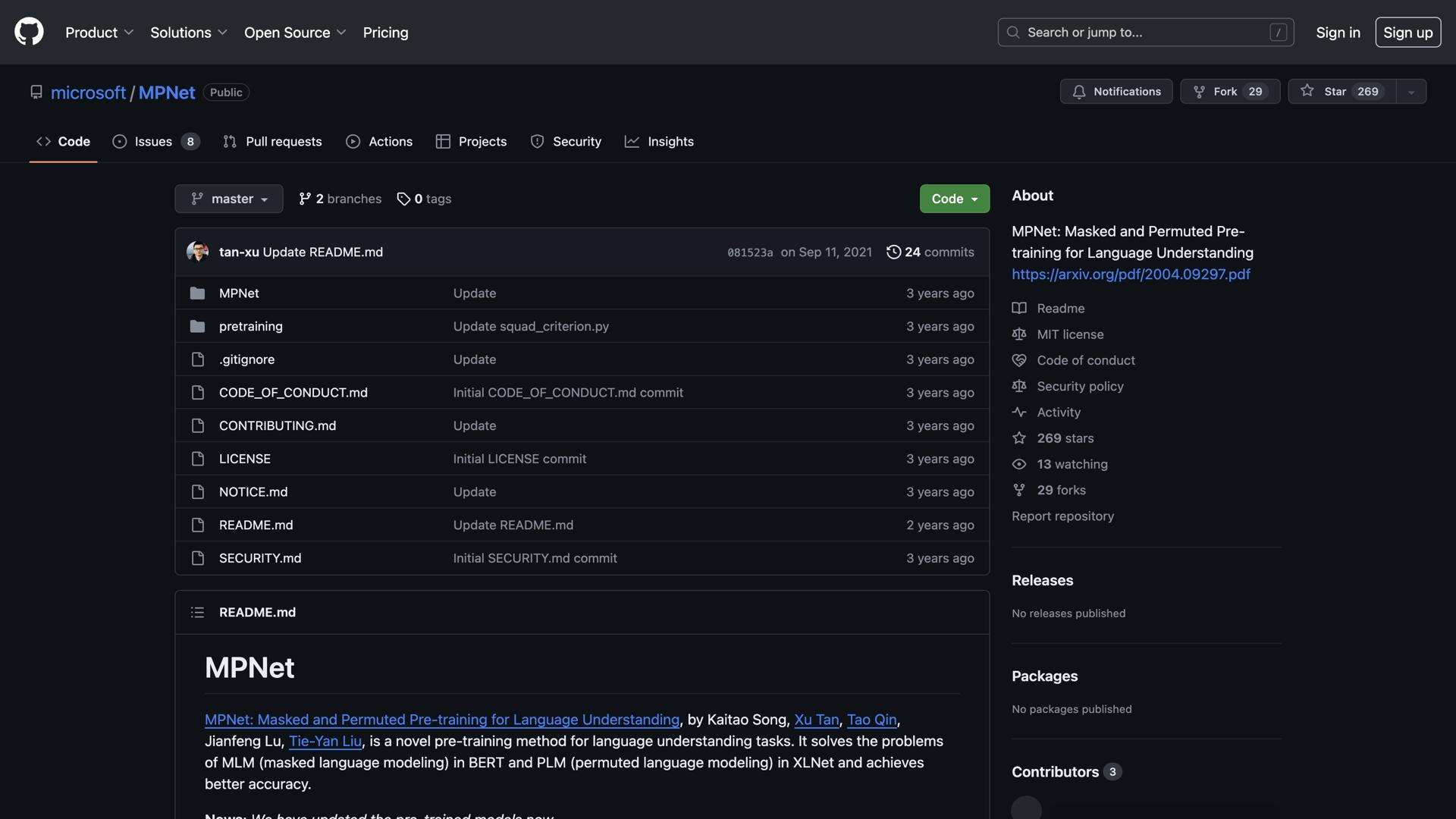Focus the Search or jump to field
Image resolution: width=1456 pixels, height=819 pixels.
[x=1144, y=32]
